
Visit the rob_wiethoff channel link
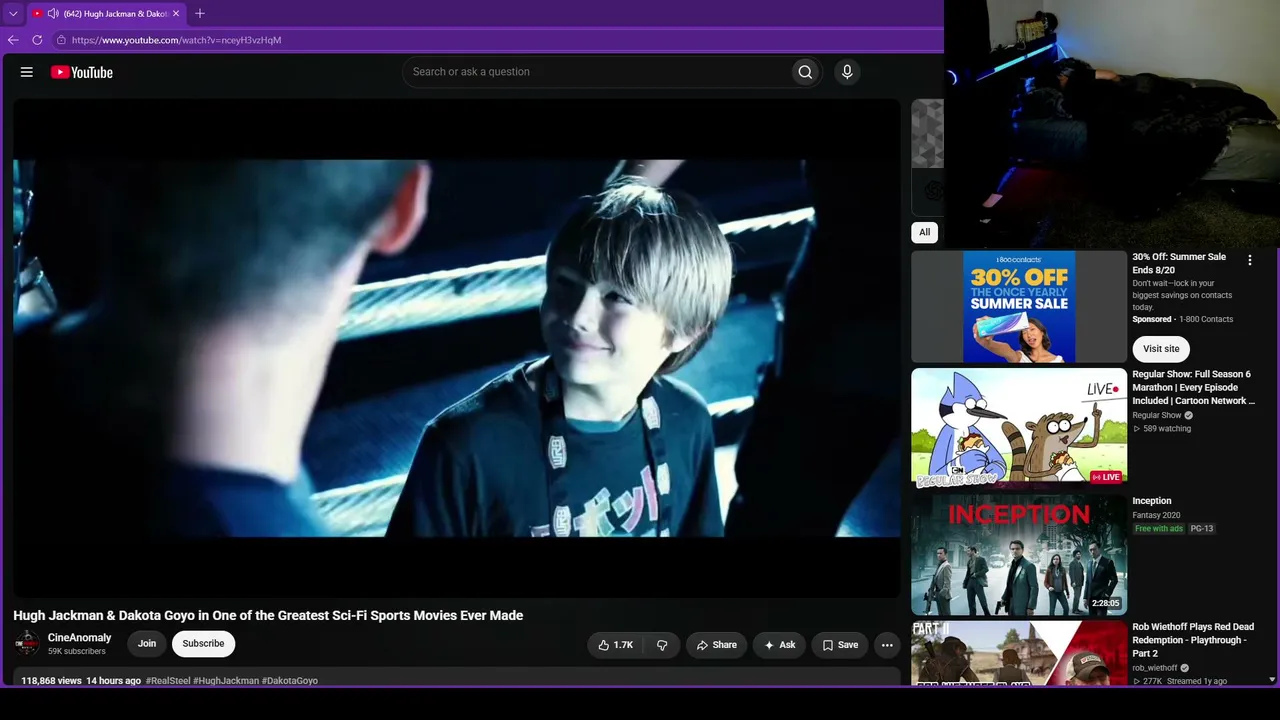click(1155, 668)
